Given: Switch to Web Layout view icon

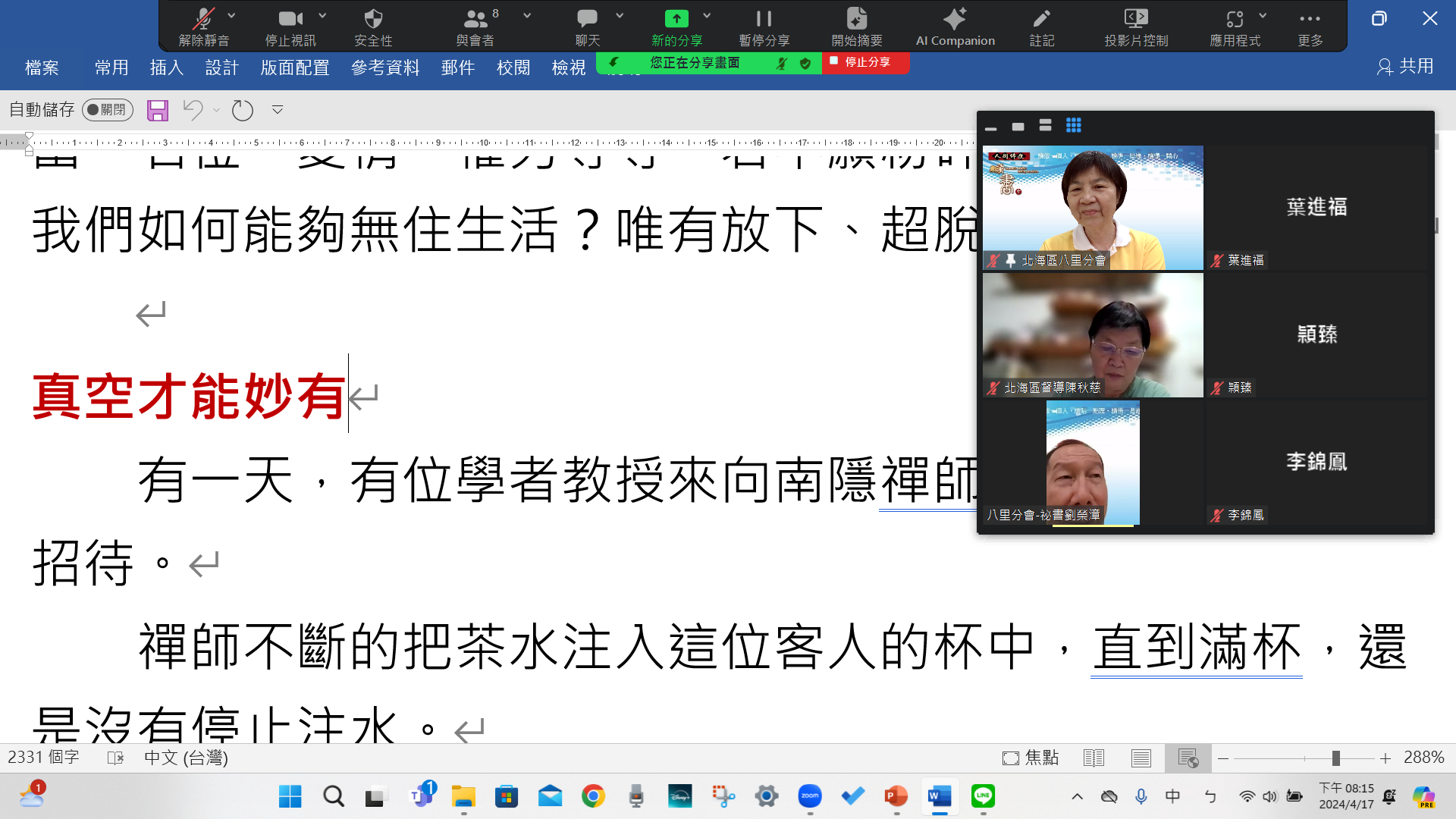Looking at the screenshot, I should [x=1188, y=758].
